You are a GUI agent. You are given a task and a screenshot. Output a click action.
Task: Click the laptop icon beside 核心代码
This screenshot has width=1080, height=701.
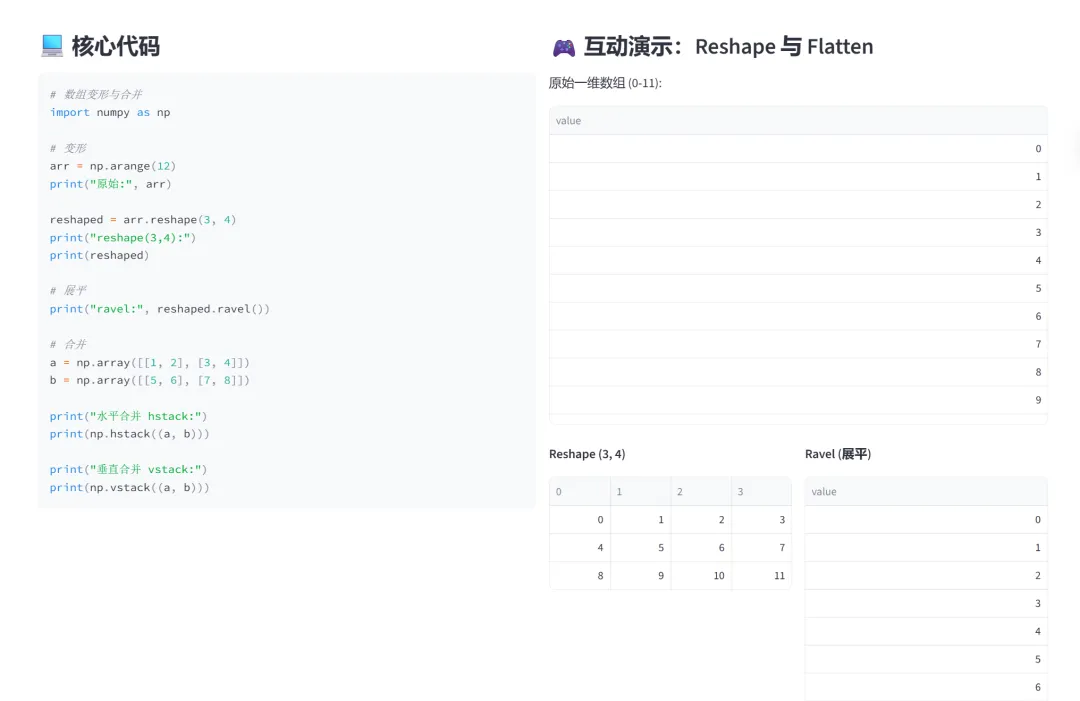[52, 46]
